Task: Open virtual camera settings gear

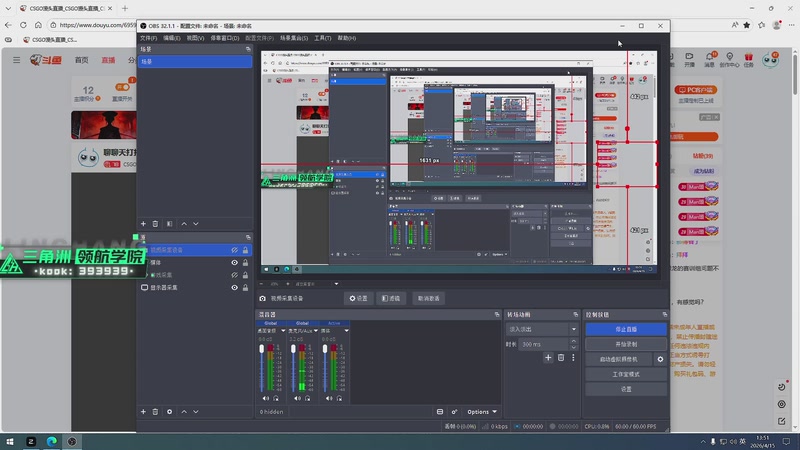Action: tap(660, 359)
